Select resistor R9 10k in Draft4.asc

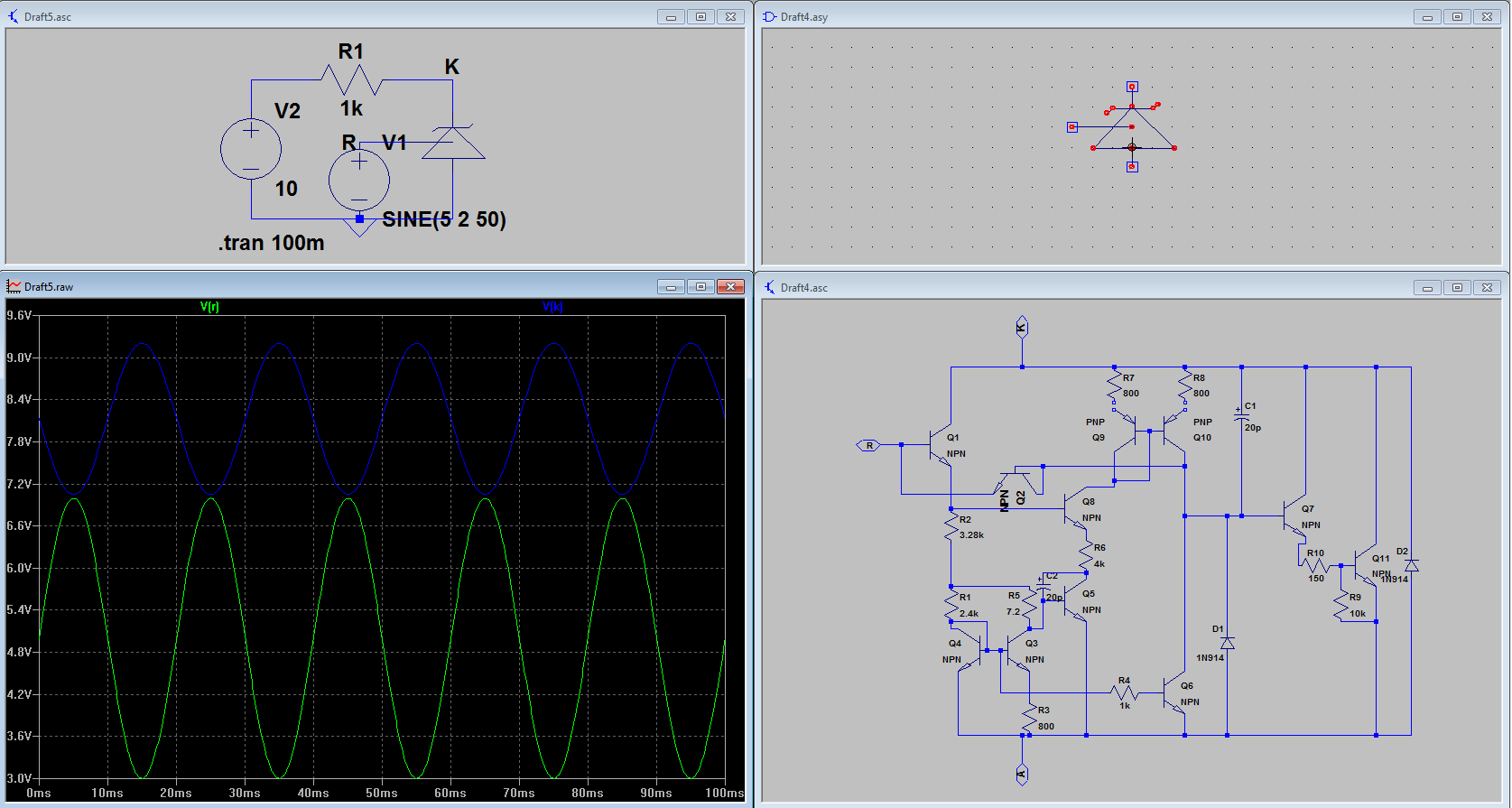(x=1341, y=607)
